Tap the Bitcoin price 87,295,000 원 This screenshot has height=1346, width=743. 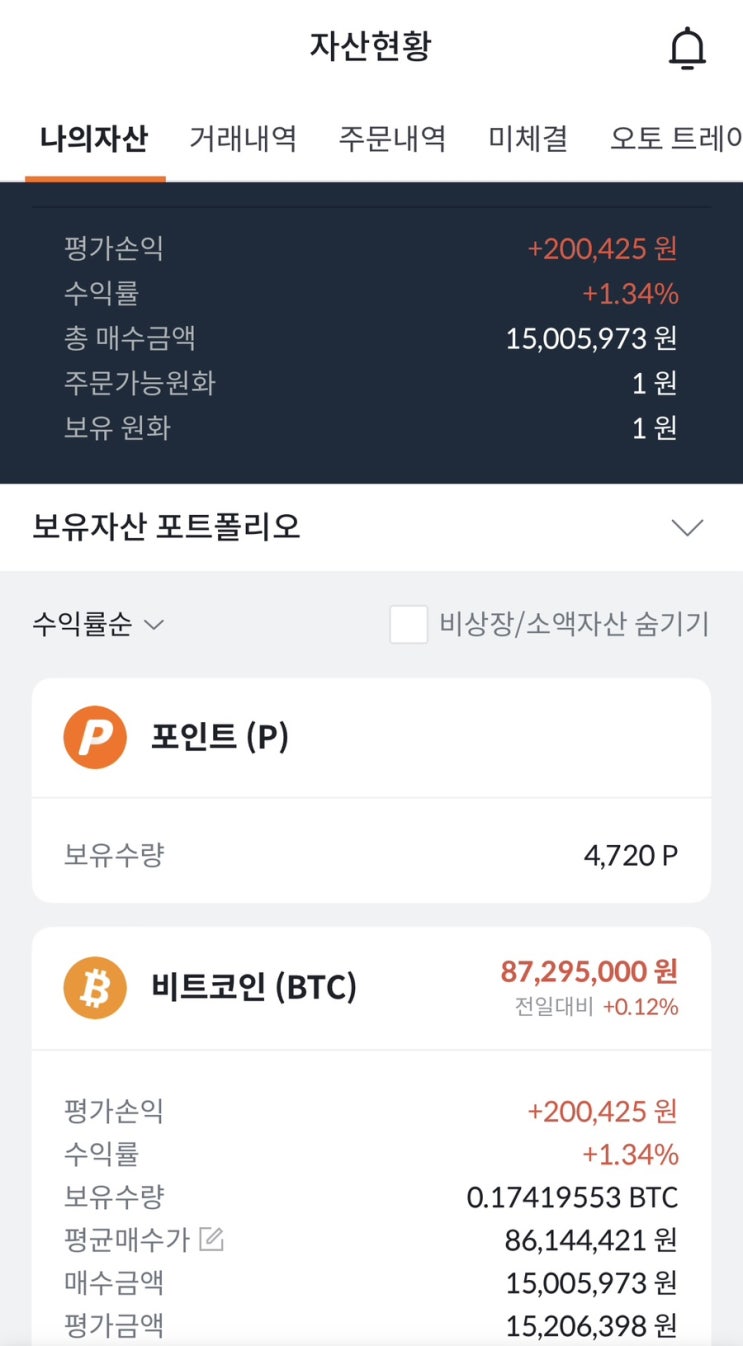[x=589, y=971]
